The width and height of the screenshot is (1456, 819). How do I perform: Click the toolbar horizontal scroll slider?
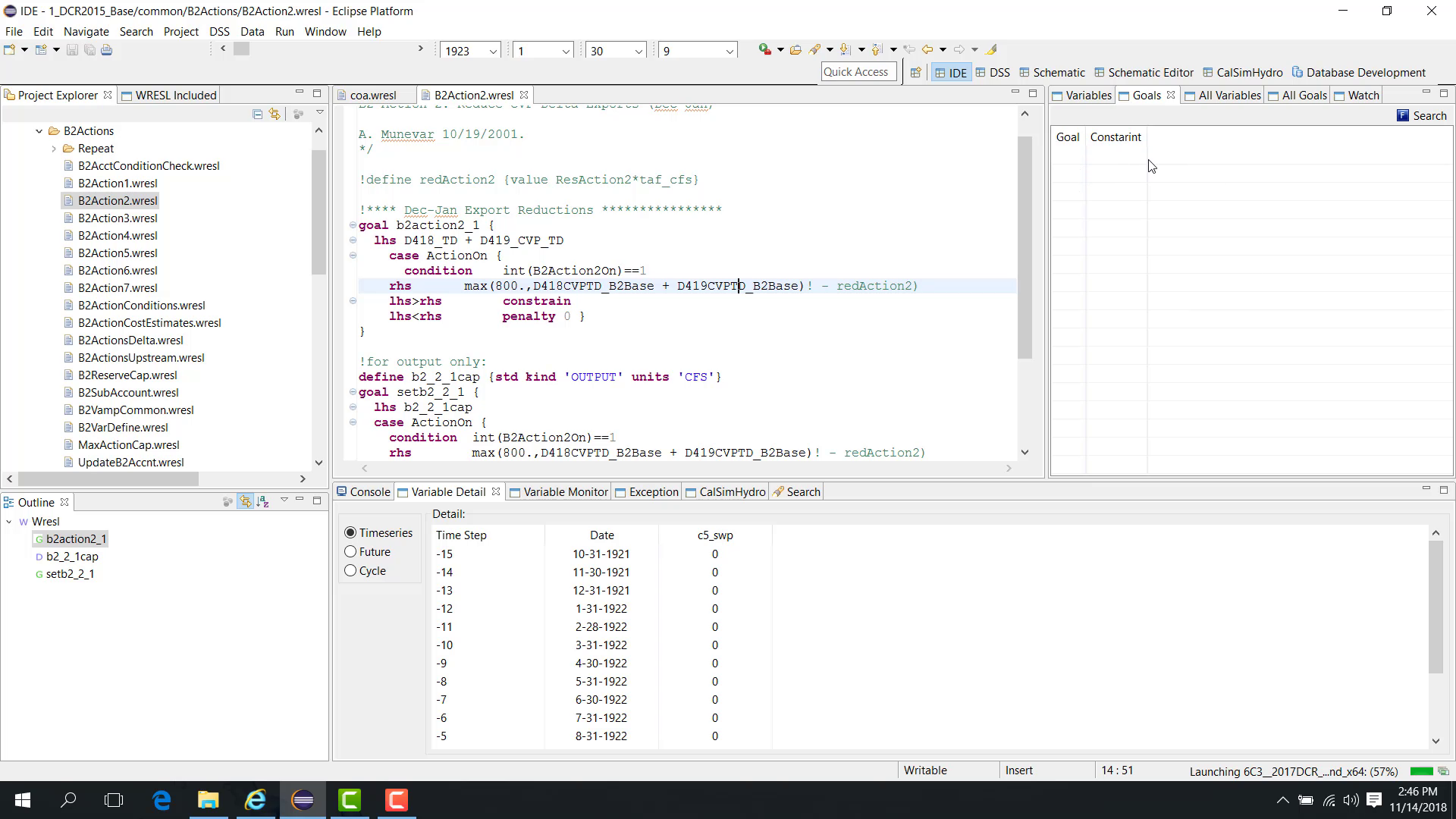[x=241, y=49]
